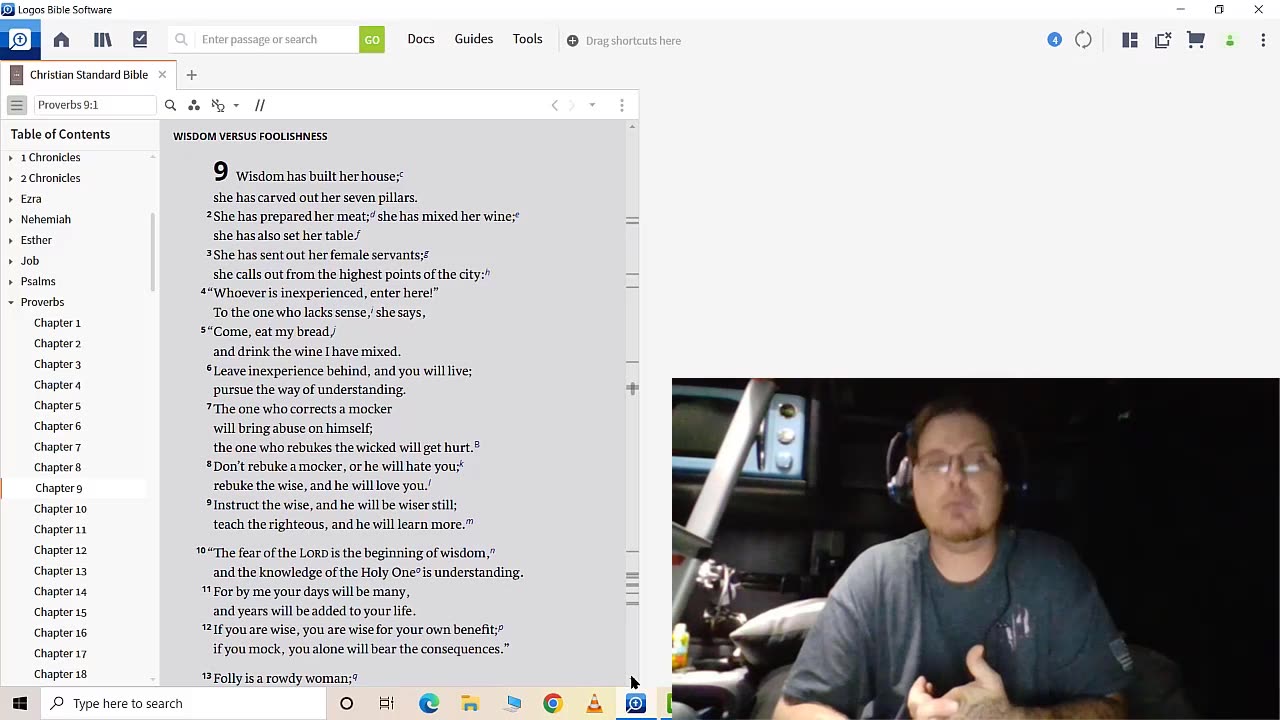Open the visual filters dots icon

tap(194, 105)
